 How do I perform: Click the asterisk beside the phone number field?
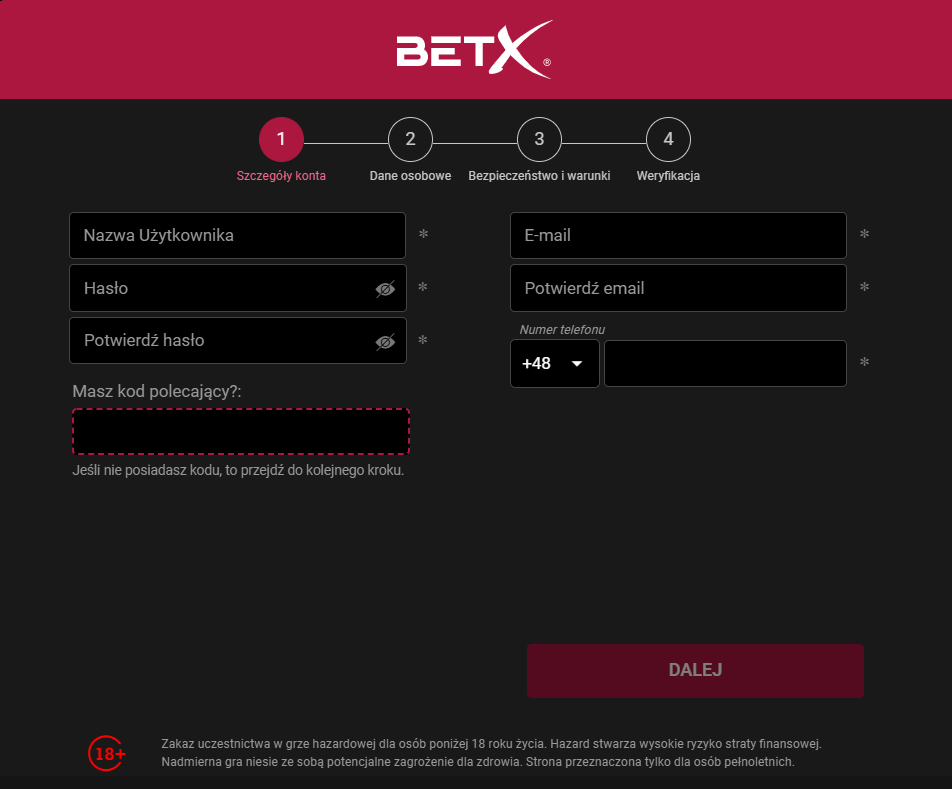[x=865, y=362]
